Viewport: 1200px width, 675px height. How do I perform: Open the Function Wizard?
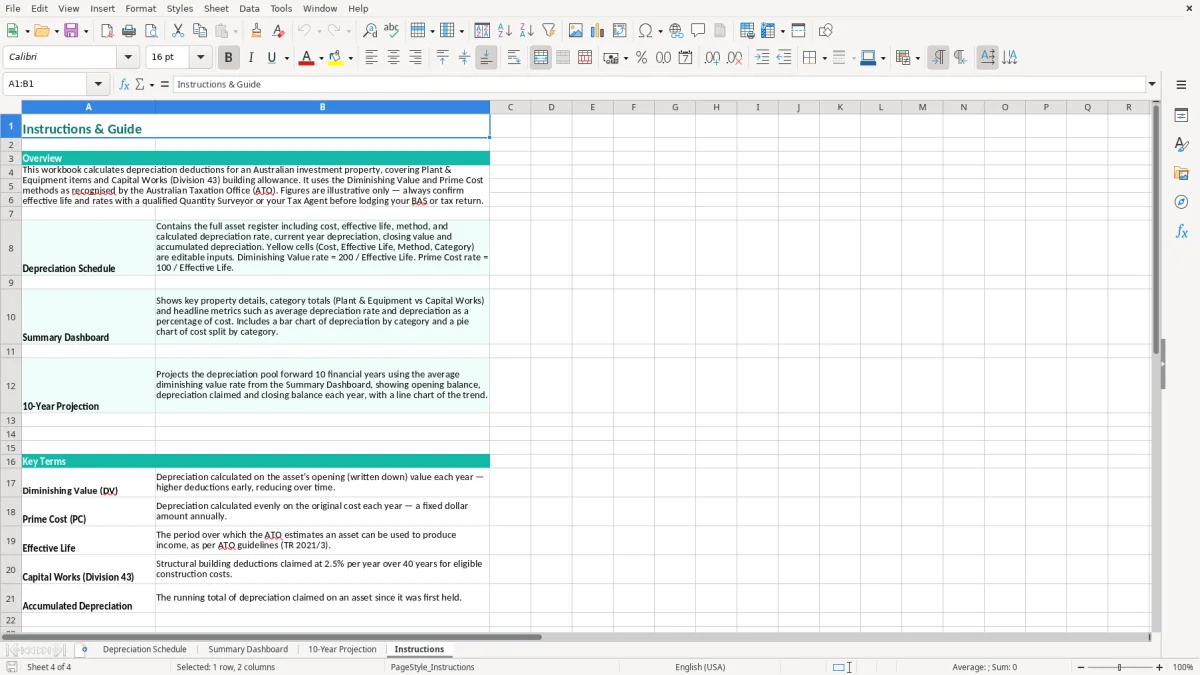(125, 84)
